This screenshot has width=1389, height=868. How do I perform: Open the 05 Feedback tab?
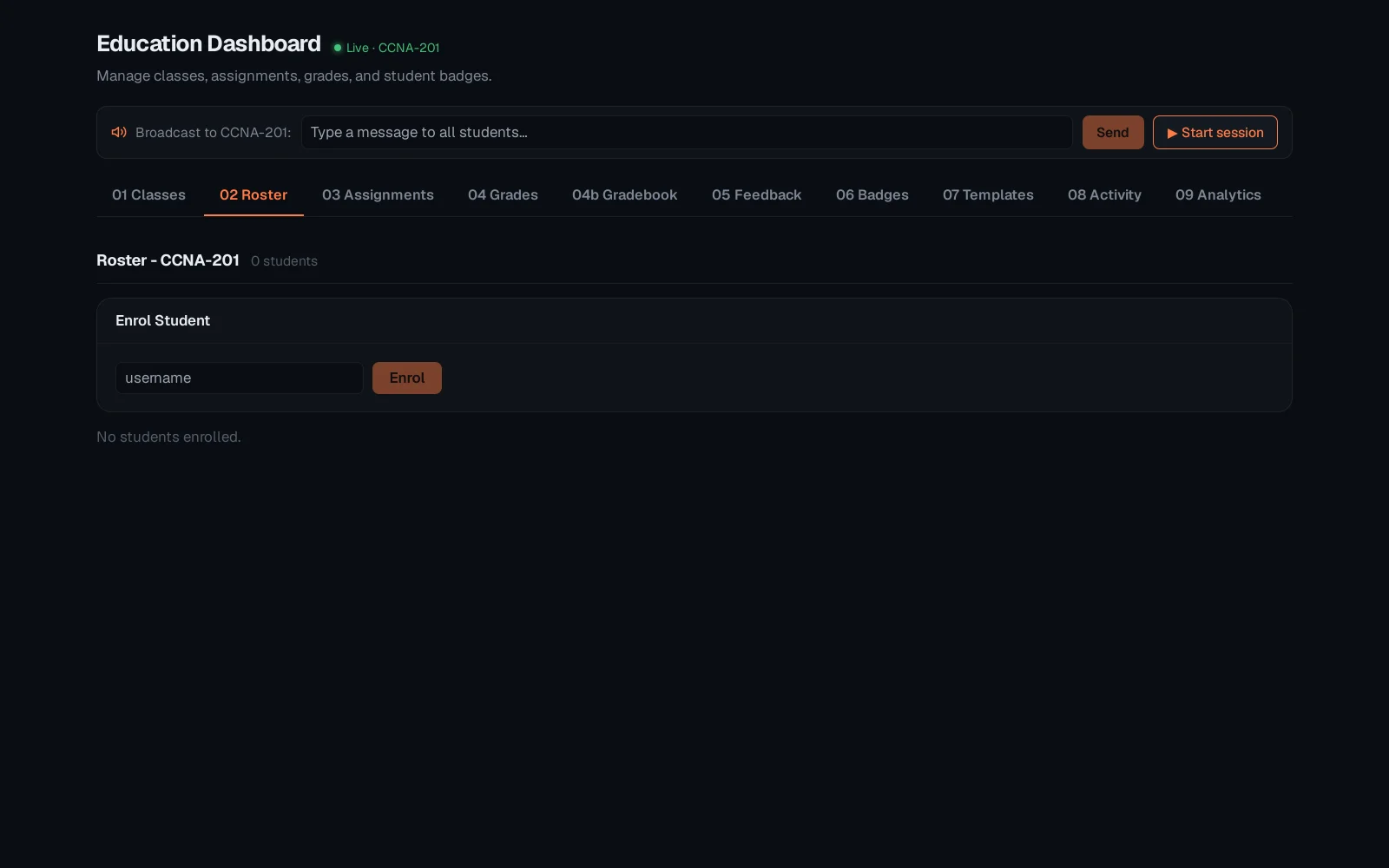pyautogui.click(x=756, y=194)
